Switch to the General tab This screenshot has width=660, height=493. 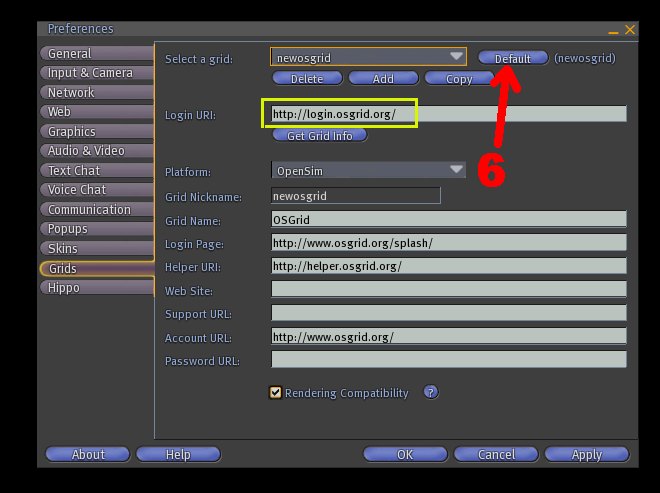coord(95,53)
